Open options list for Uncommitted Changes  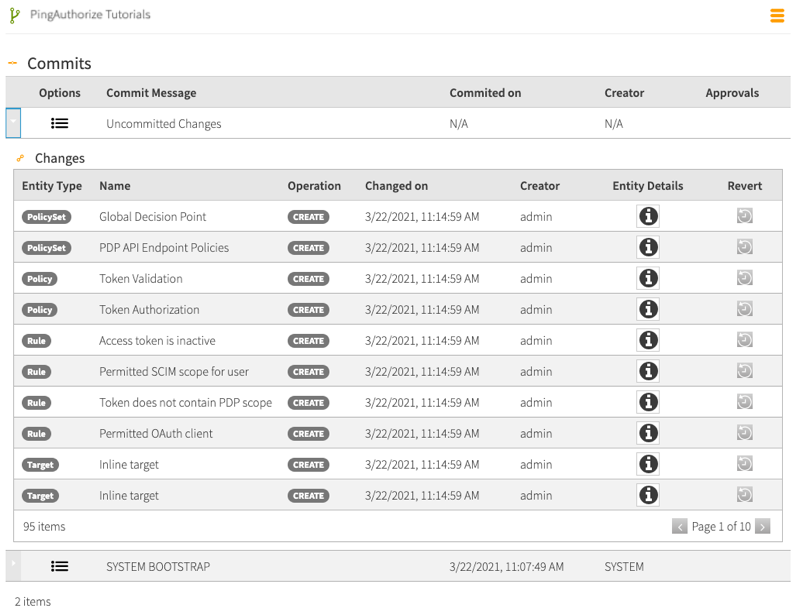pyautogui.click(x=60, y=124)
